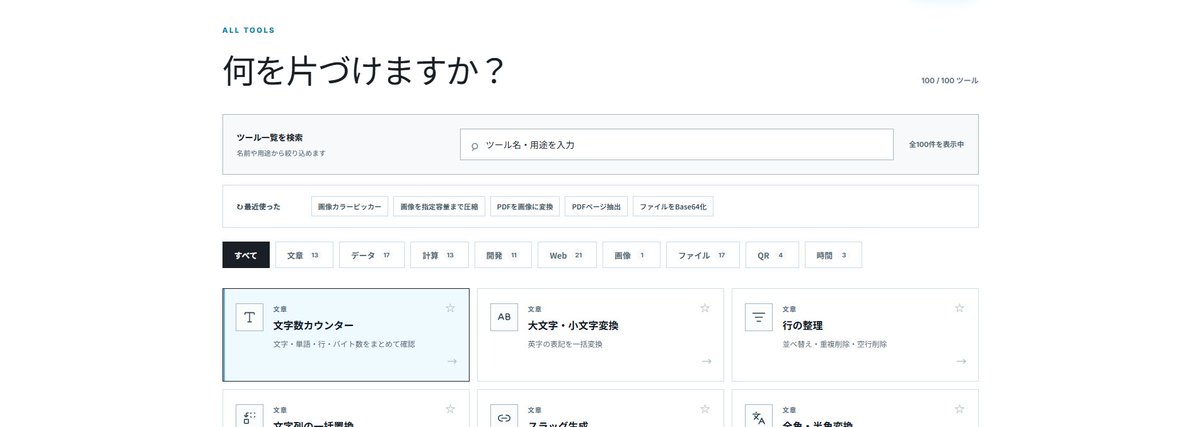Viewport: 1200px width, 427px height.
Task: Click the ツール一覧を検索 label
Action: tap(270, 137)
